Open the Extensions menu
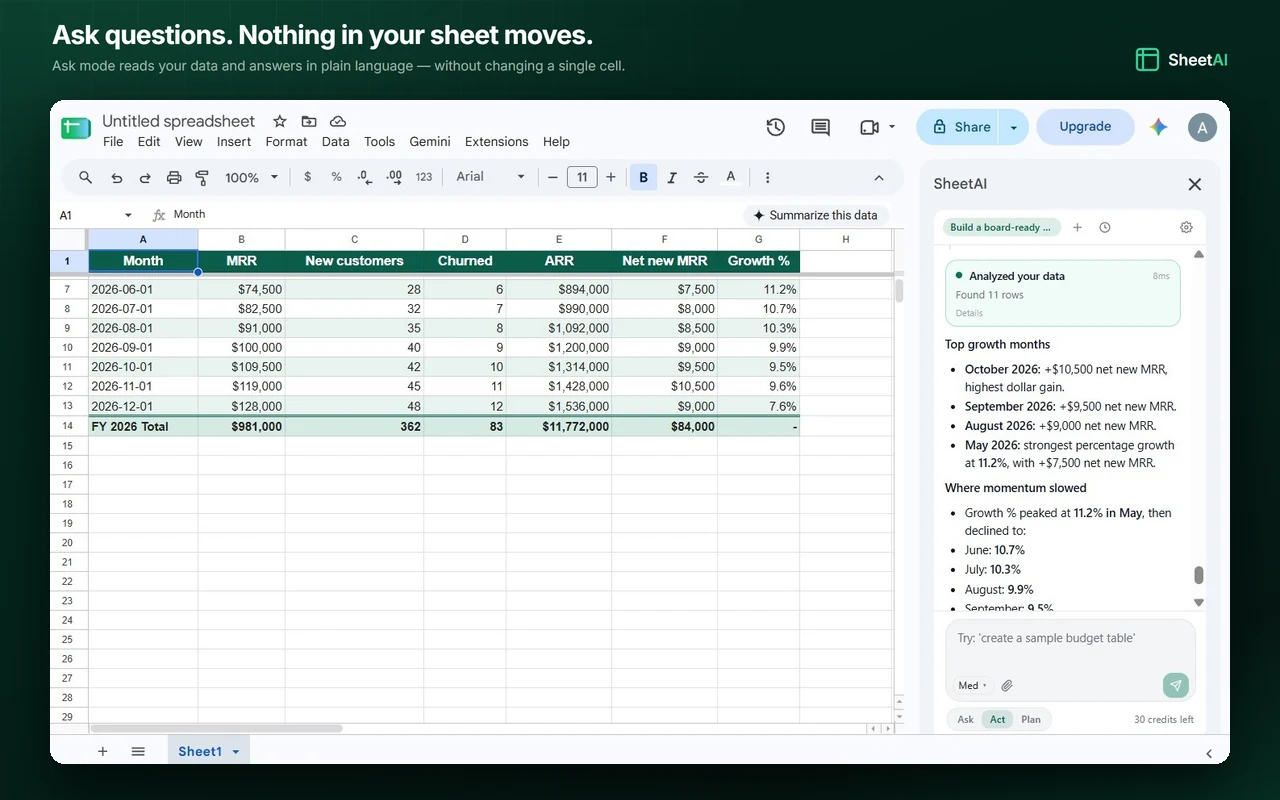This screenshot has height=800, width=1280. [x=496, y=142]
